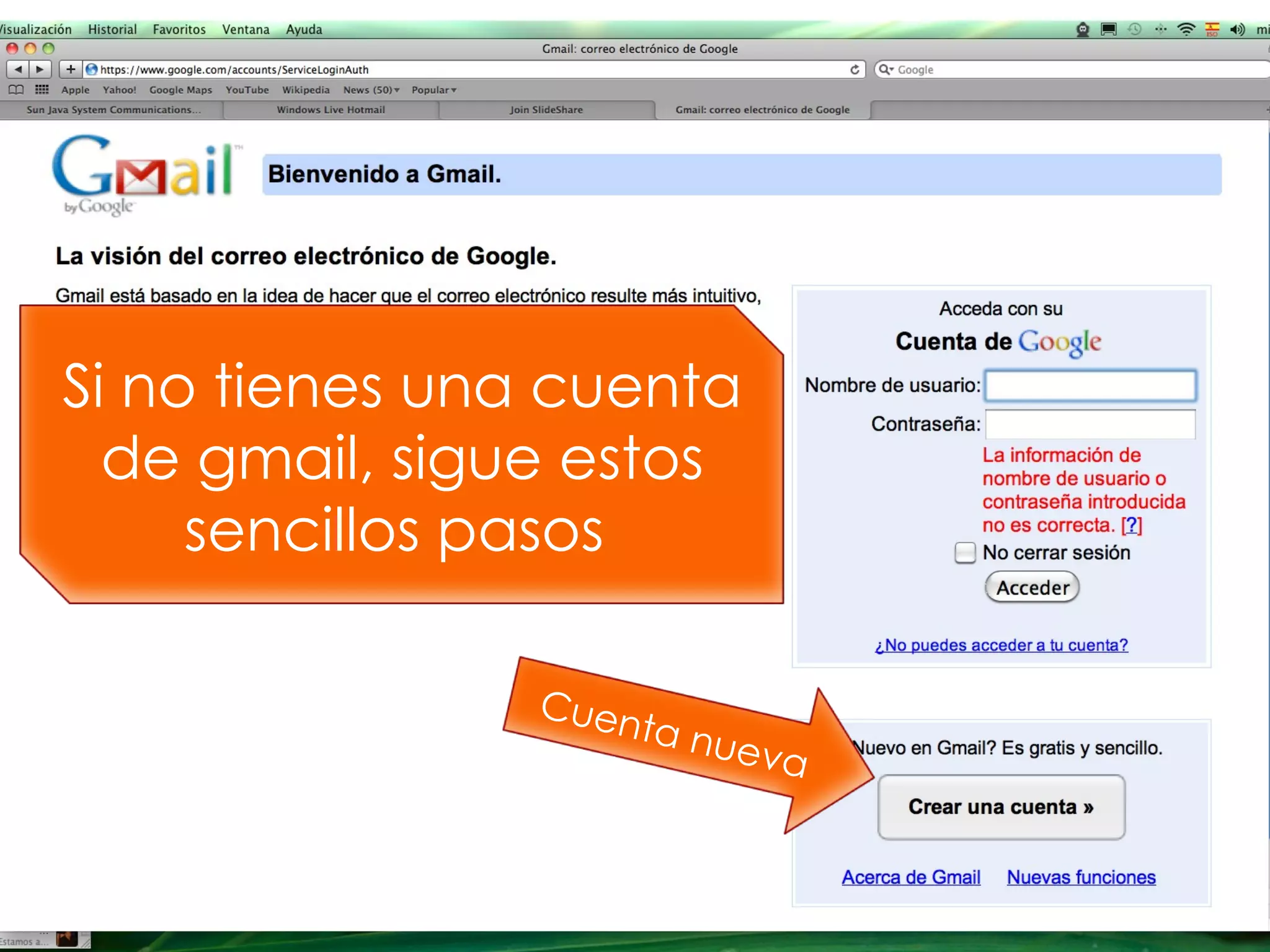Switch to the Windows Live Hotmail tab
Image resolution: width=1270 pixels, height=952 pixels.
[x=331, y=110]
